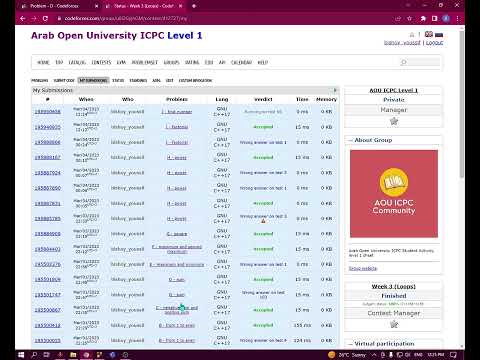
Task: Open the top-row problem I link
Action: 177,112
